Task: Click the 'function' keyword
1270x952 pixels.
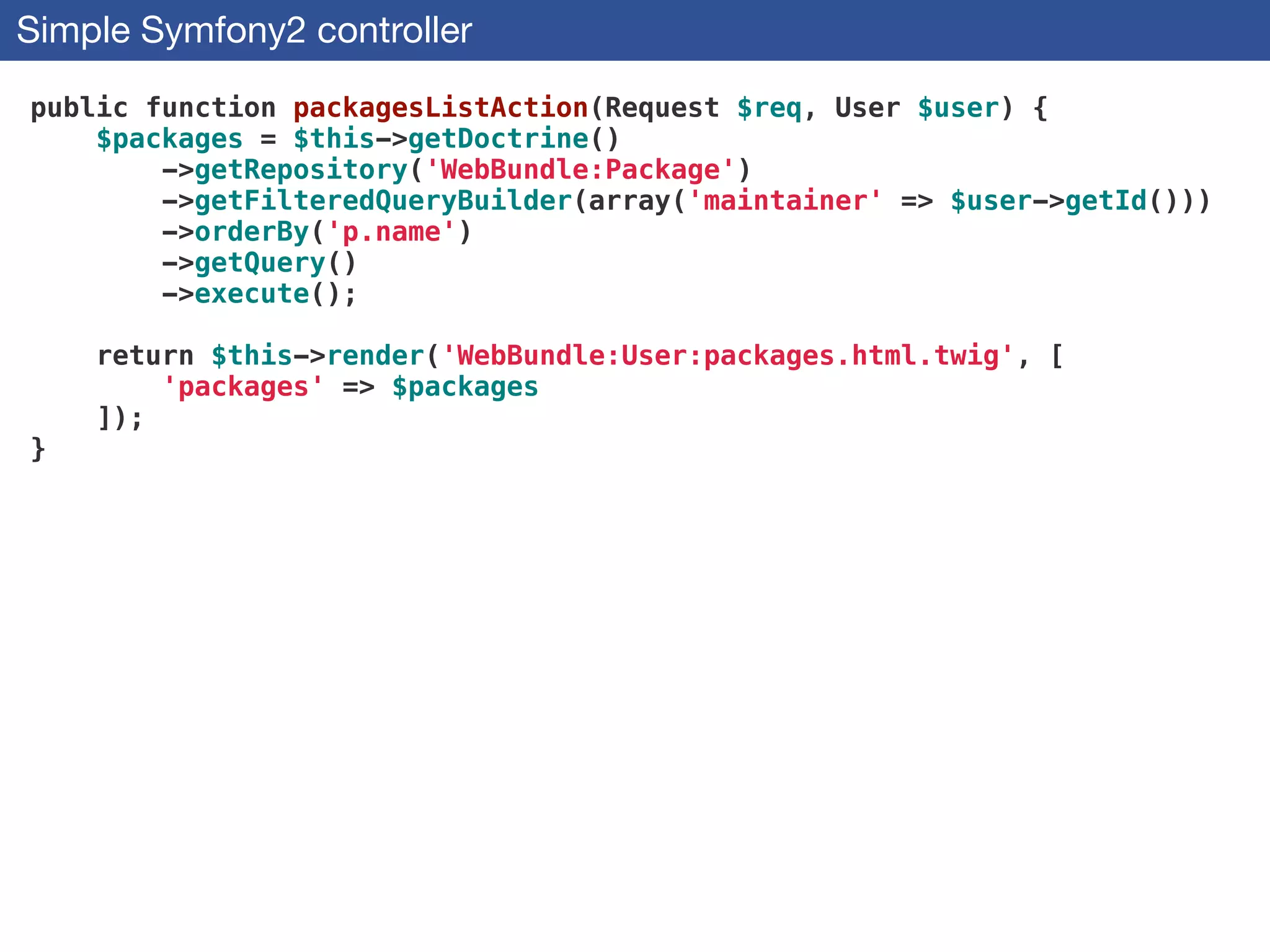Action: tap(211, 108)
